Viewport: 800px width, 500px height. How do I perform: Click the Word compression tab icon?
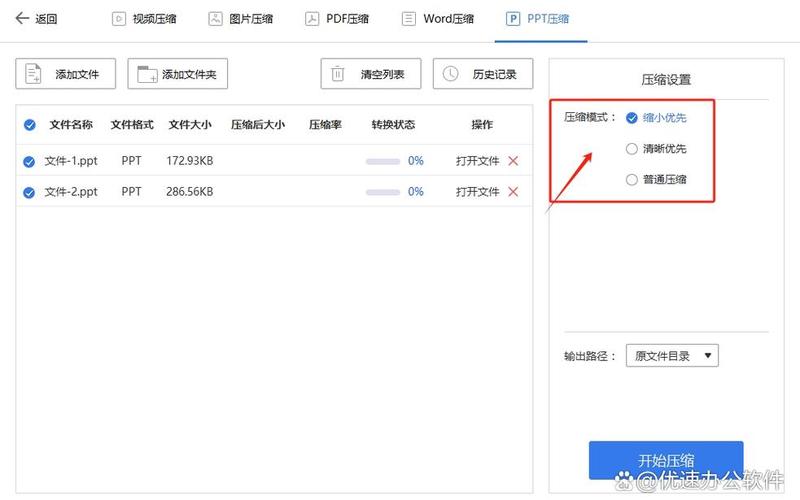tap(409, 19)
